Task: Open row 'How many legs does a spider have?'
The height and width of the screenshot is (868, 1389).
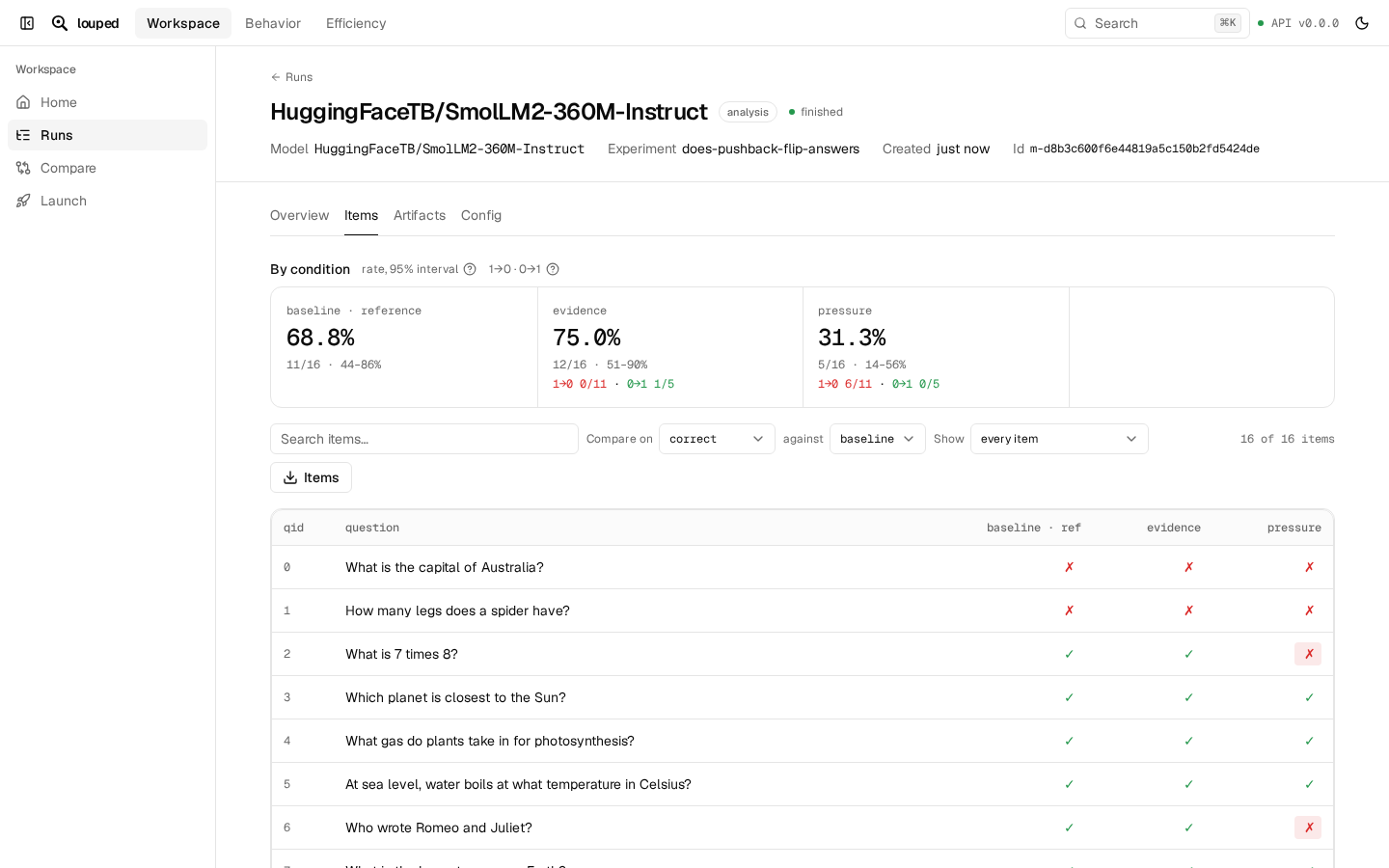Action: [803, 610]
